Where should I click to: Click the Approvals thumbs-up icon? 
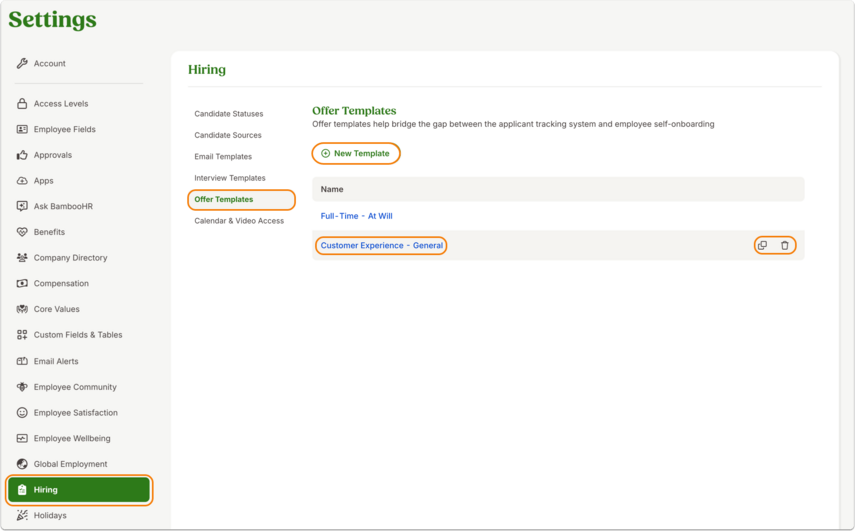22,155
